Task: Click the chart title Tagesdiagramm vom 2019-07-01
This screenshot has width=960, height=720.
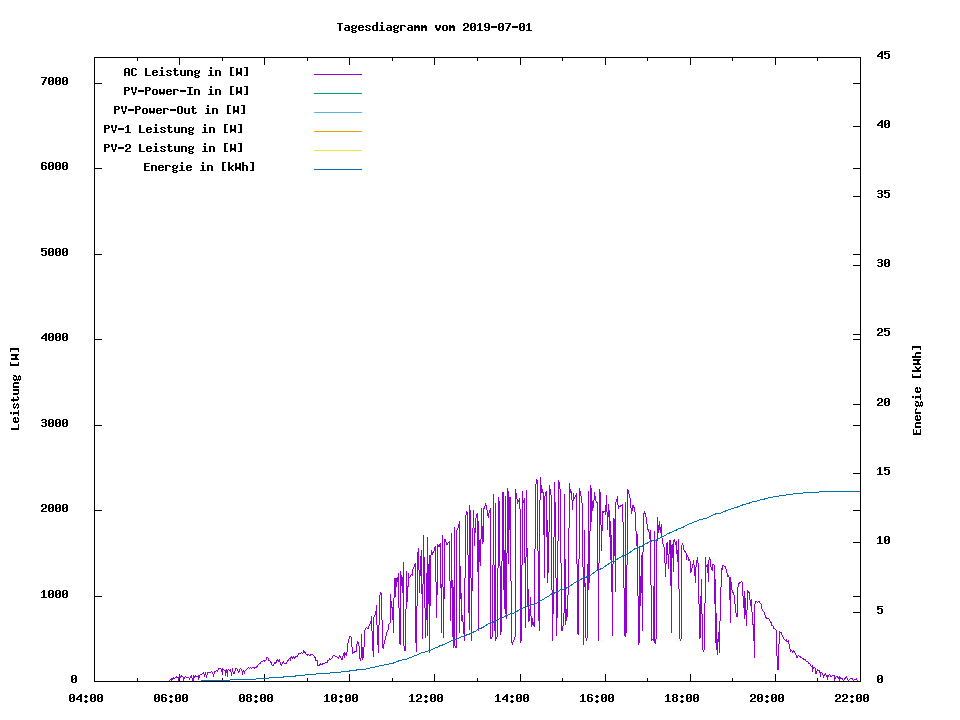Action: tap(434, 27)
